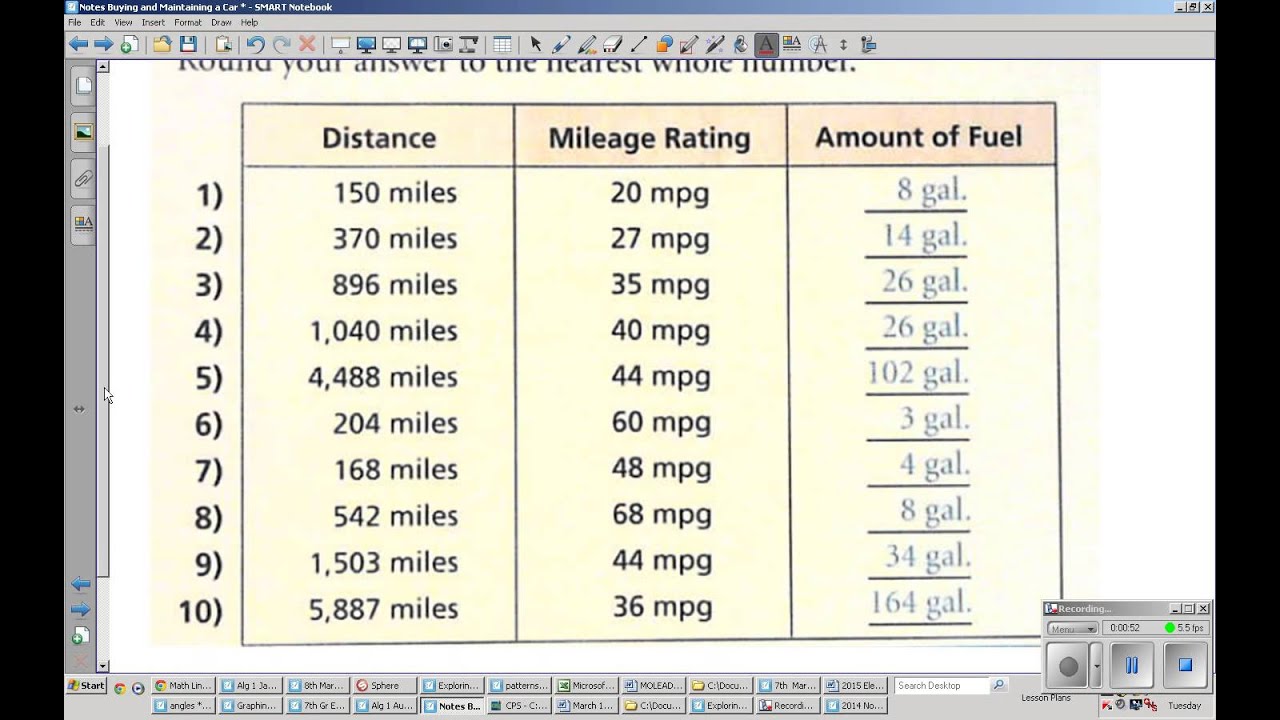Select the Shapes tool
The width and height of the screenshot is (1280, 720).
[664, 44]
